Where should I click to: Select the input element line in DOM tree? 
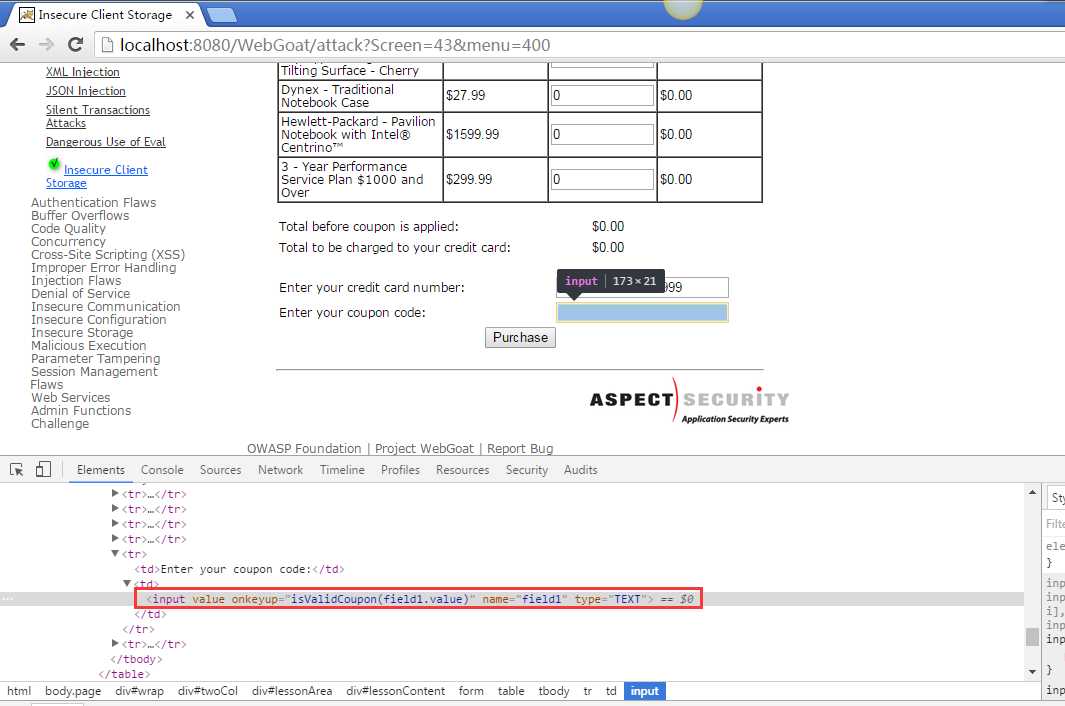tap(419, 599)
